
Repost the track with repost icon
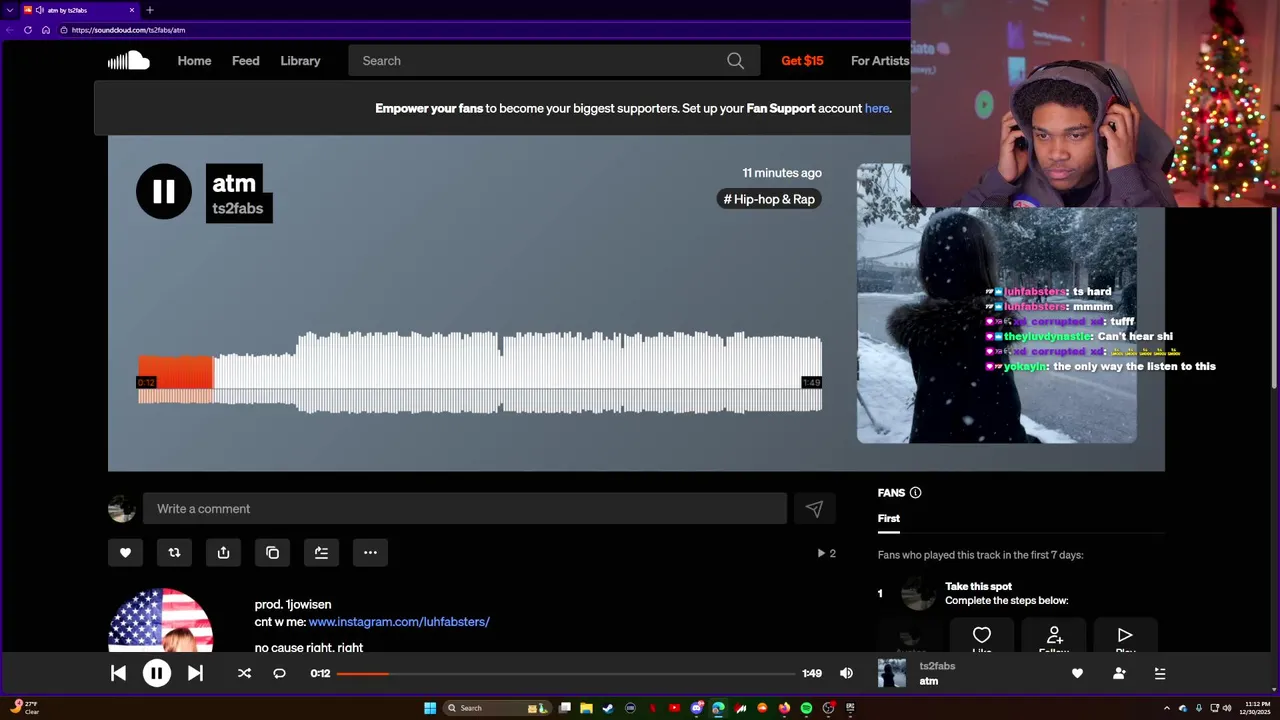point(174,552)
